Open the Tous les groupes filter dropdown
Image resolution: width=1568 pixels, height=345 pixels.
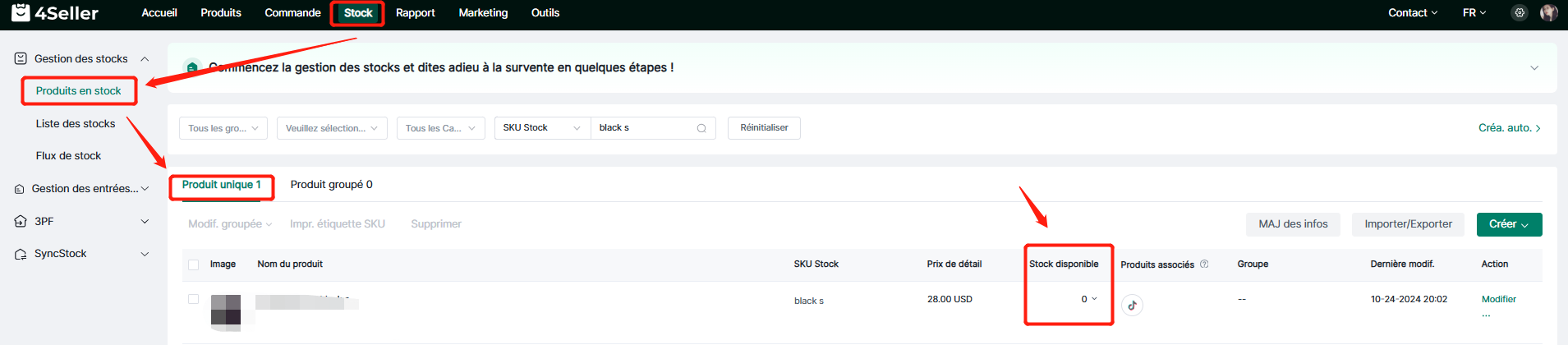tap(223, 128)
